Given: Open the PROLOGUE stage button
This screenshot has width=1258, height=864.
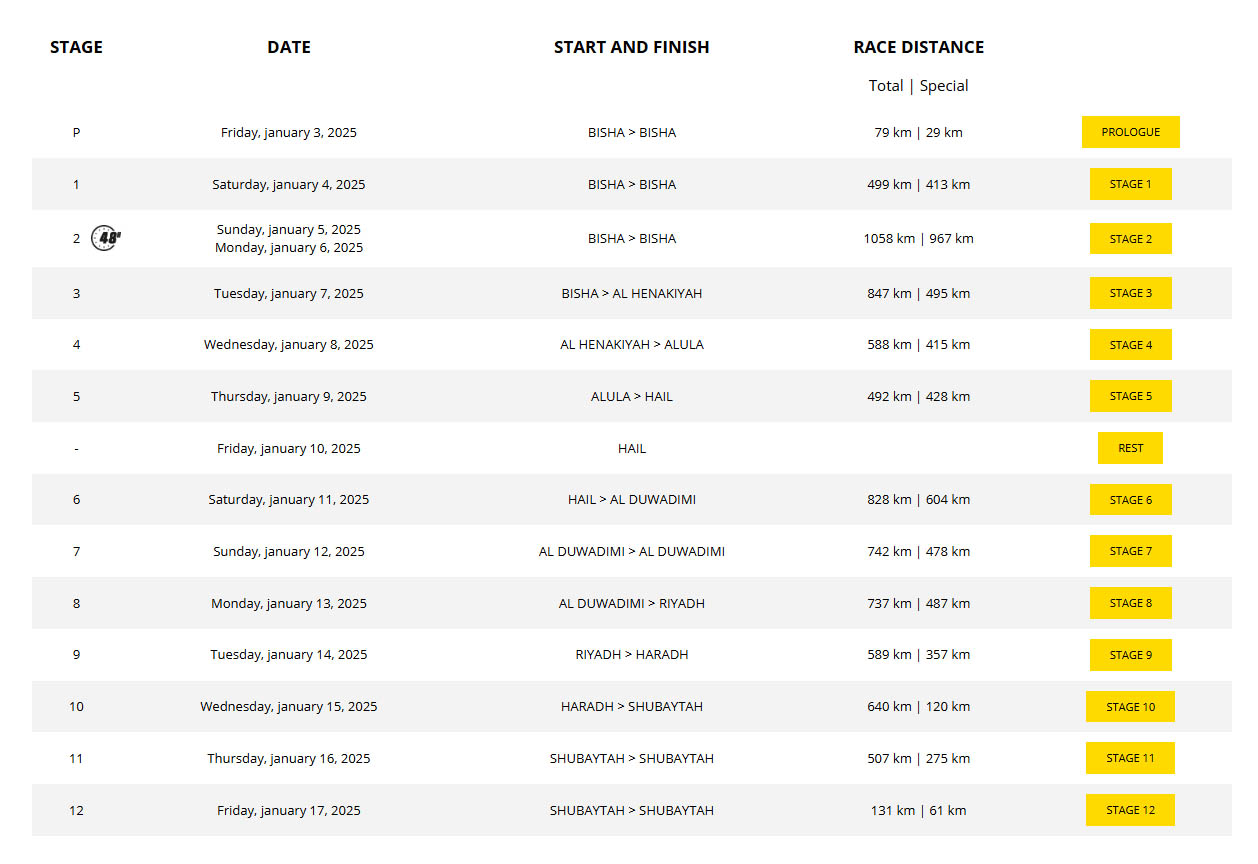Looking at the screenshot, I should [1130, 132].
